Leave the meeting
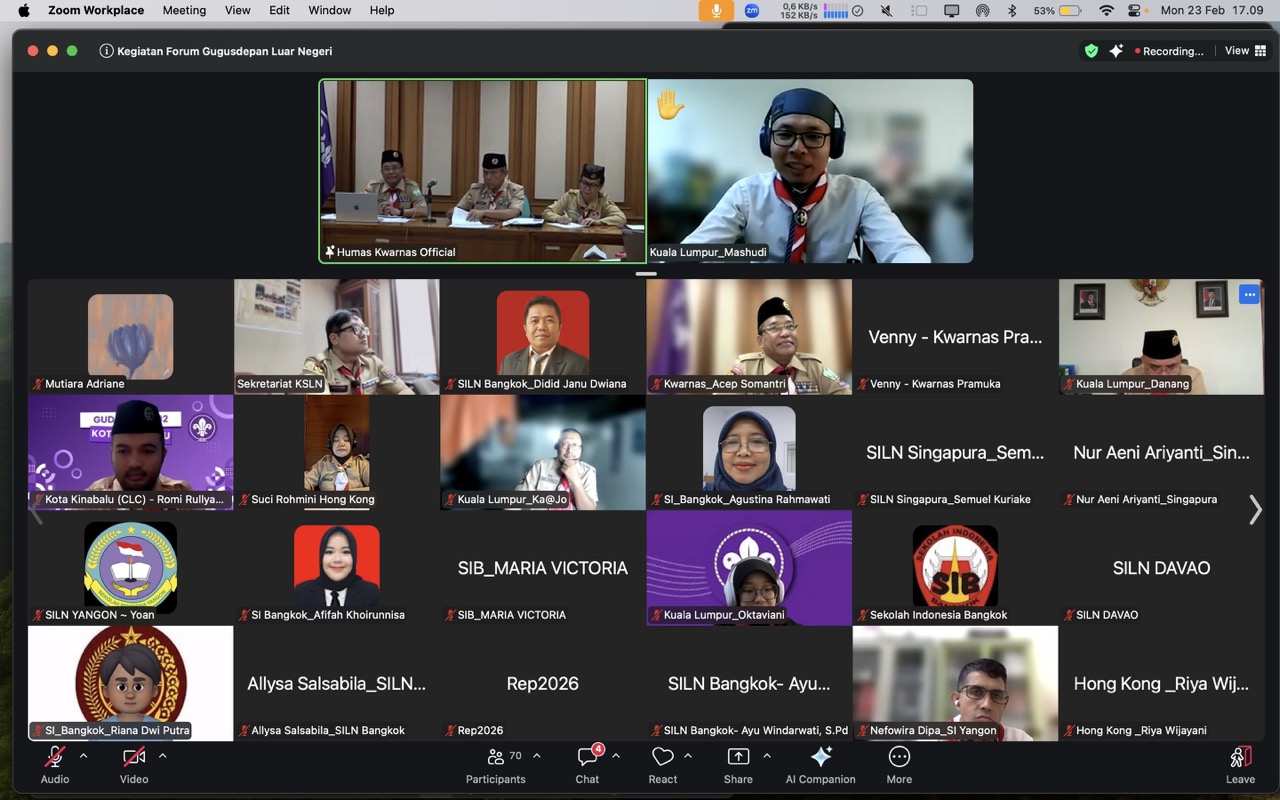Viewport: 1280px width, 800px height. [1240, 765]
